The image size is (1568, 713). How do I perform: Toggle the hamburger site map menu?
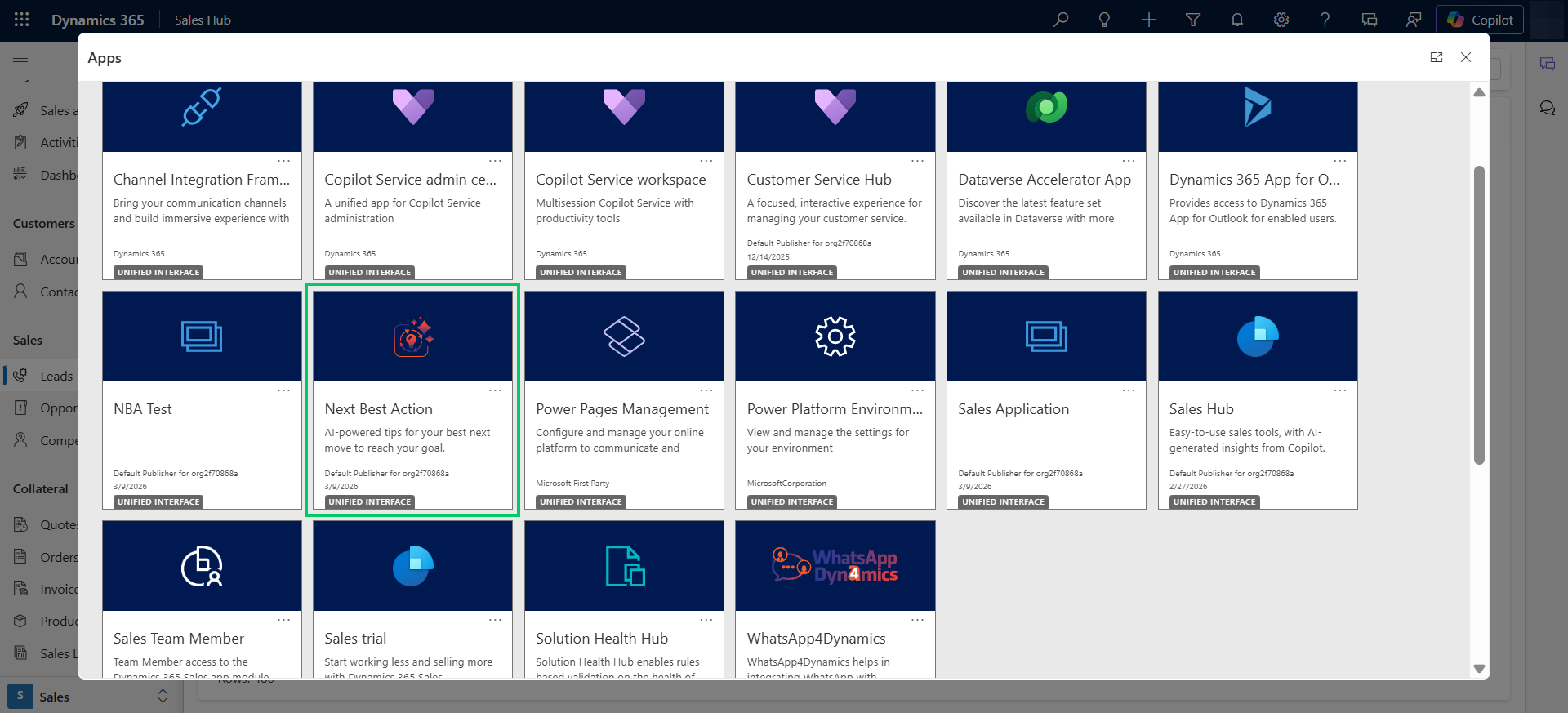coord(20,61)
